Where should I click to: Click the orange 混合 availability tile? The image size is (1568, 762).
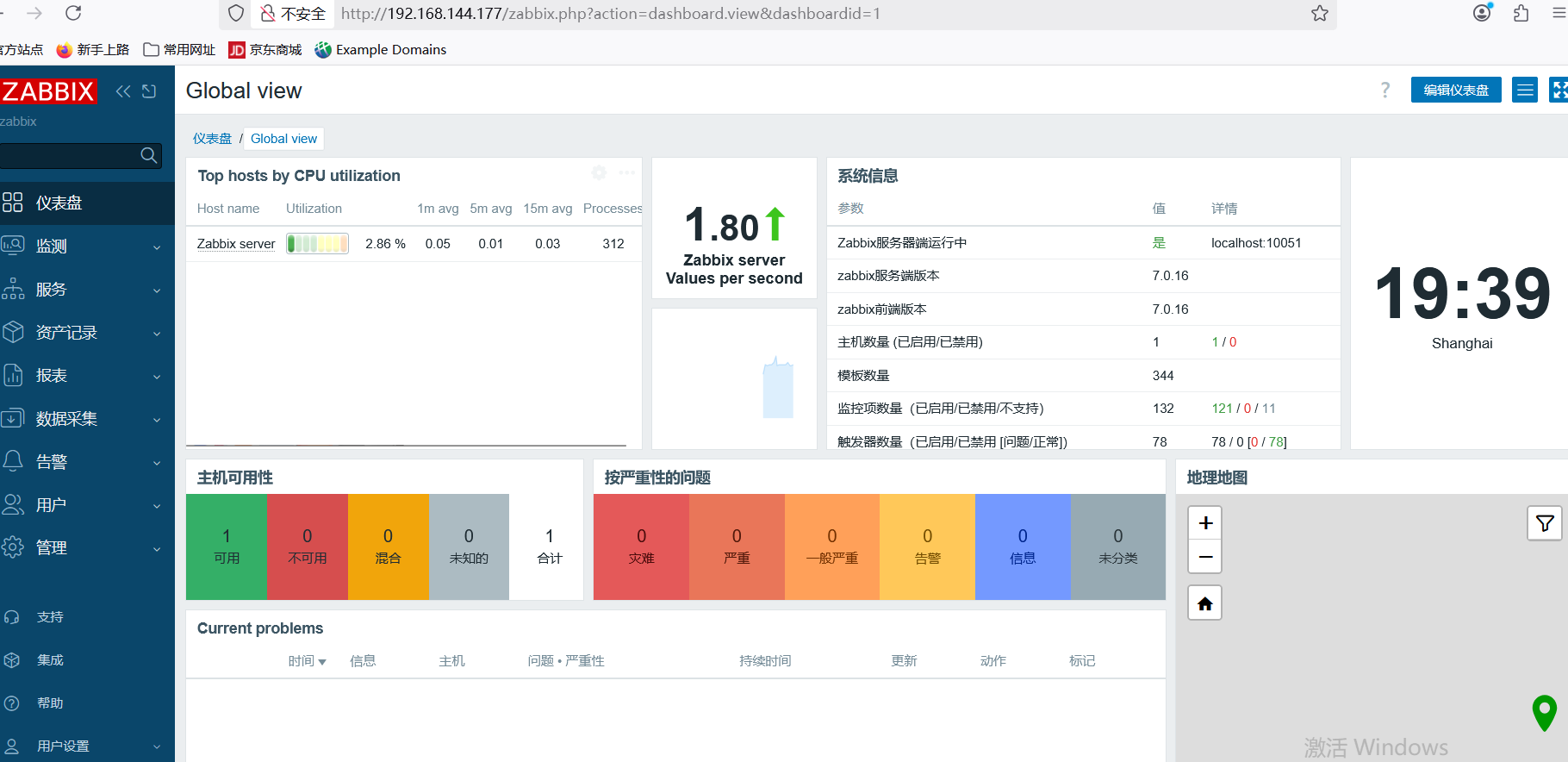click(388, 547)
